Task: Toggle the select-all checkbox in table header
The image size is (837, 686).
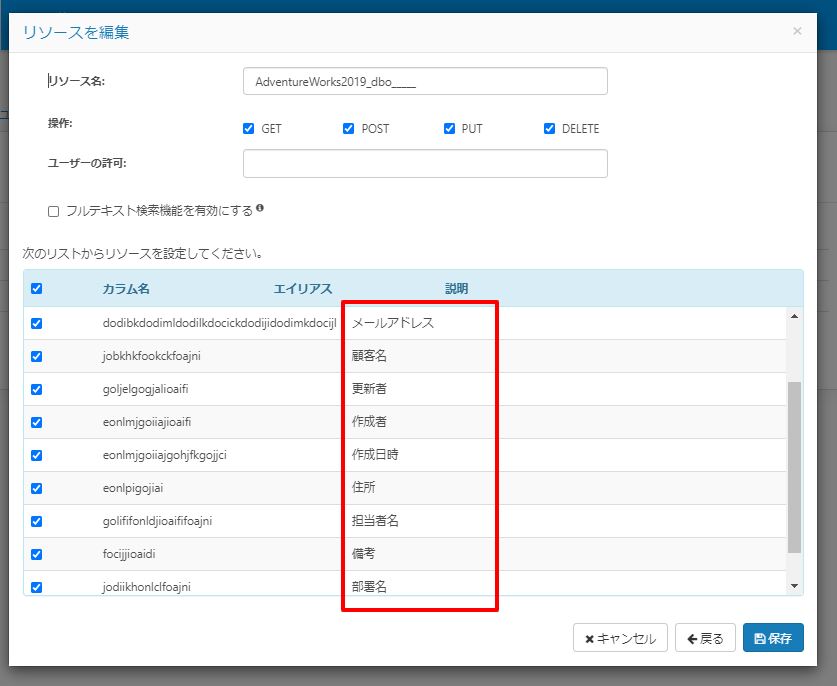Action: point(36,289)
